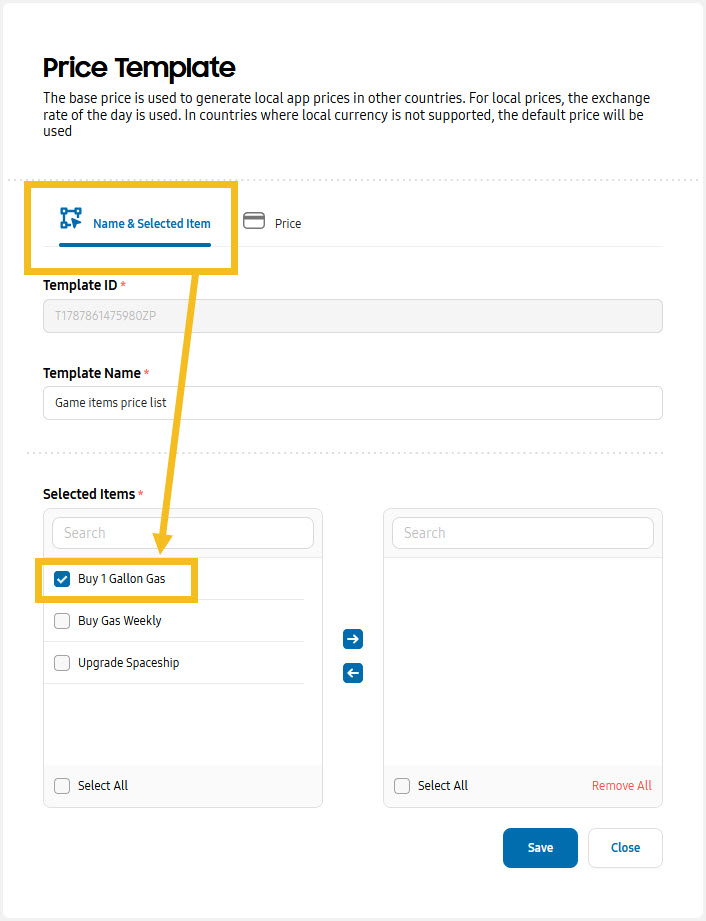Click the Price credit card icon
Image resolution: width=706 pixels, height=921 pixels.
[x=254, y=221]
